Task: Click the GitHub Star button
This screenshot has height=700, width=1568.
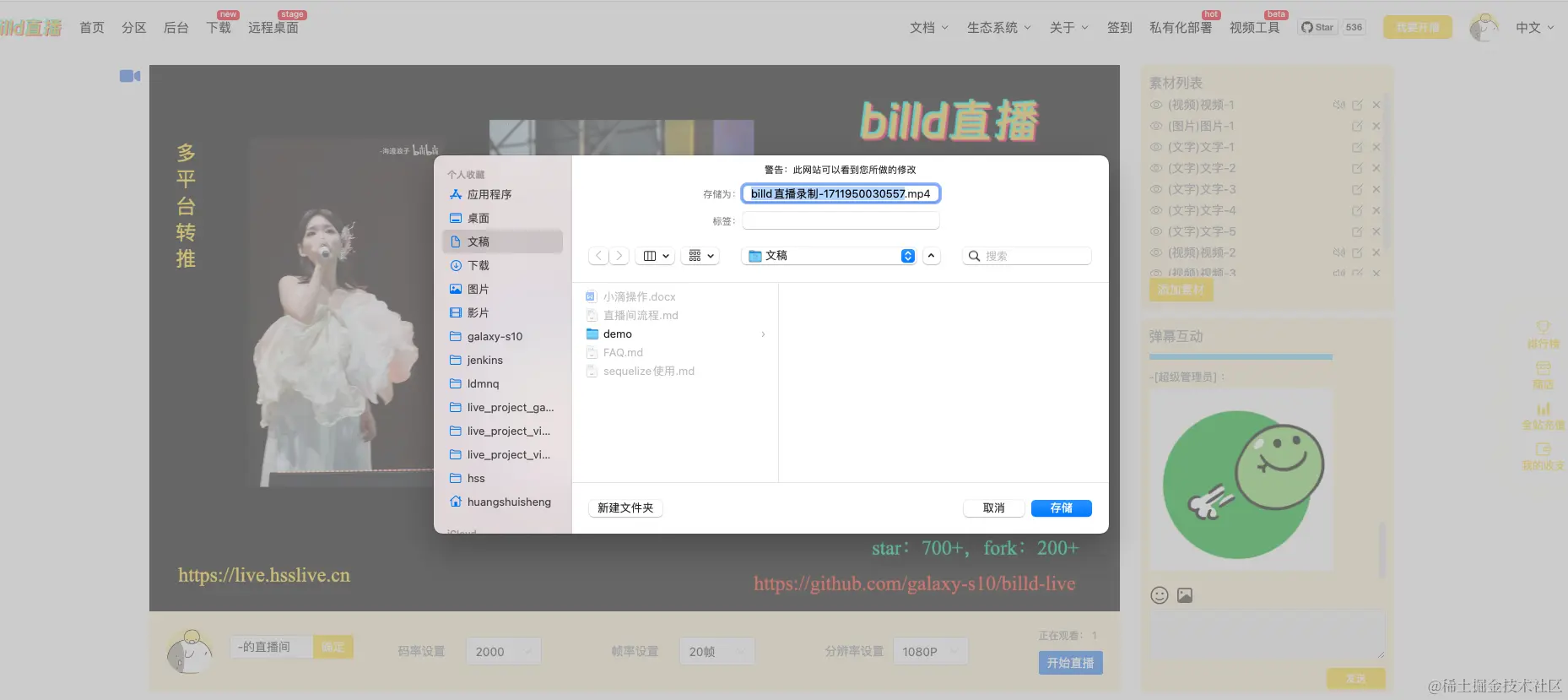Action: coord(1317,28)
